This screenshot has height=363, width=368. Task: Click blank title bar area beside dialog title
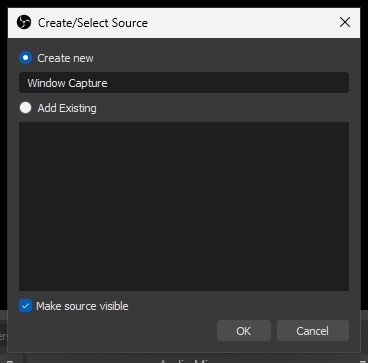[240, 23]
